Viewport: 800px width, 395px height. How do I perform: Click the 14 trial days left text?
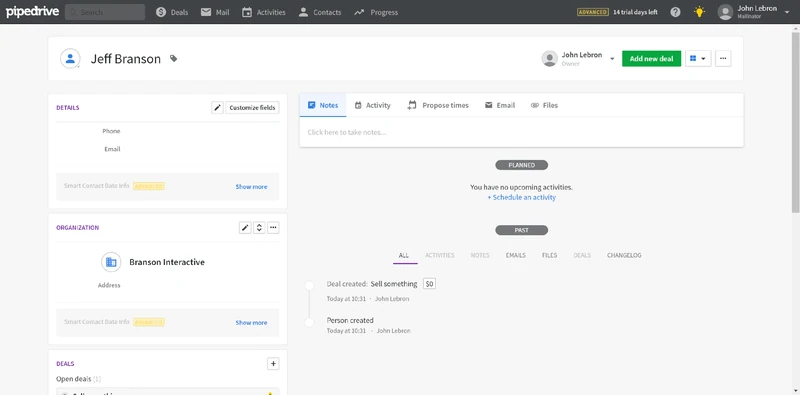635,12
